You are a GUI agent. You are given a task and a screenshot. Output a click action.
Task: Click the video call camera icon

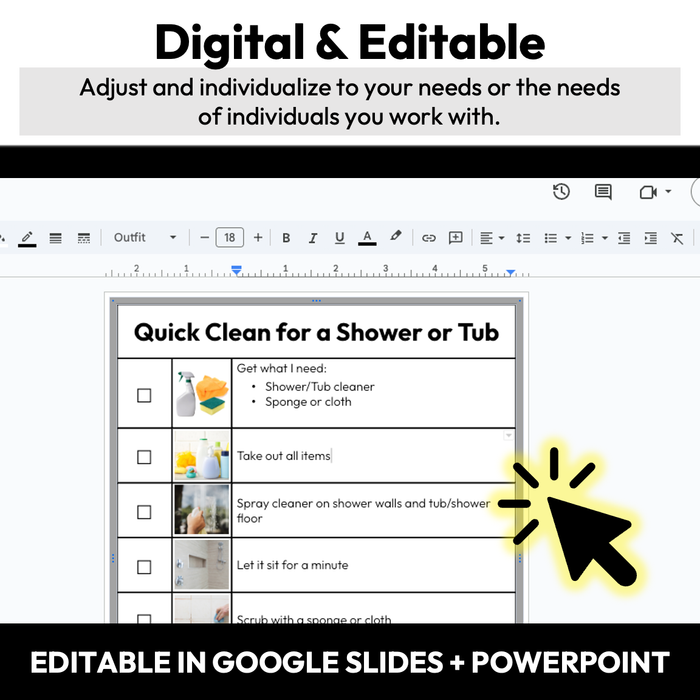648,192
